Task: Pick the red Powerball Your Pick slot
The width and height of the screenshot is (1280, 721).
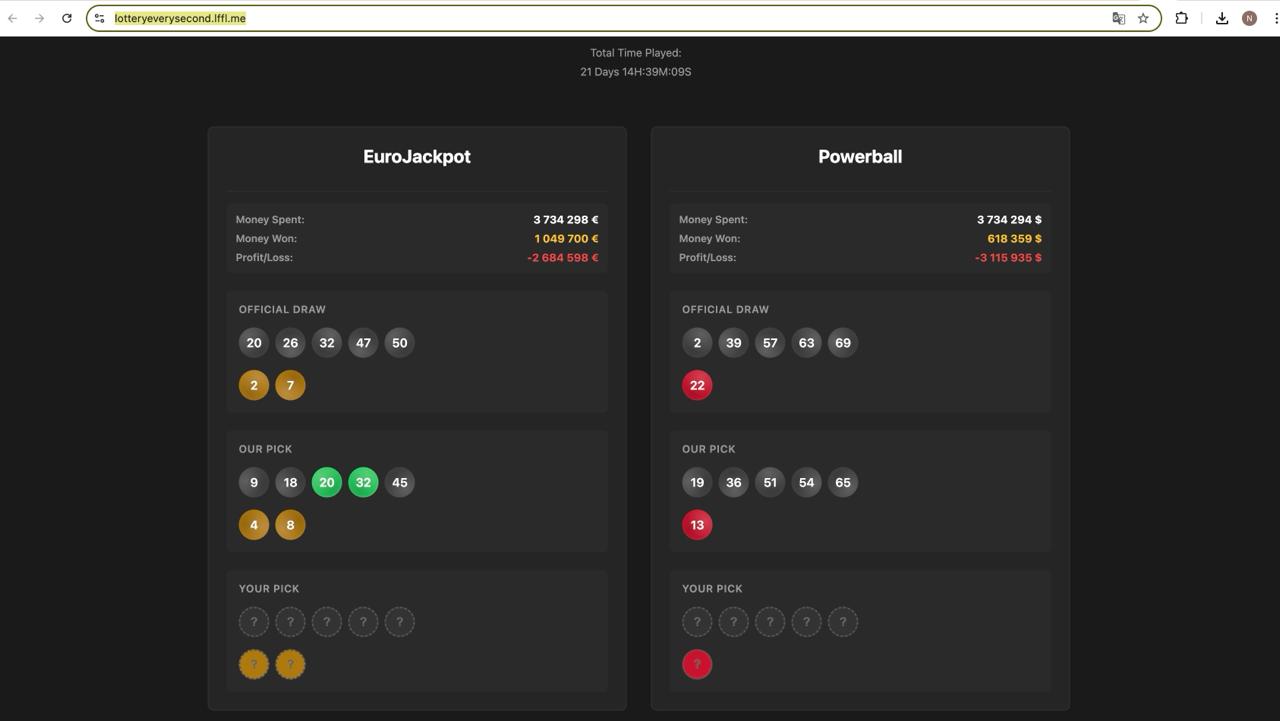Action: click(x=697, y=664)
